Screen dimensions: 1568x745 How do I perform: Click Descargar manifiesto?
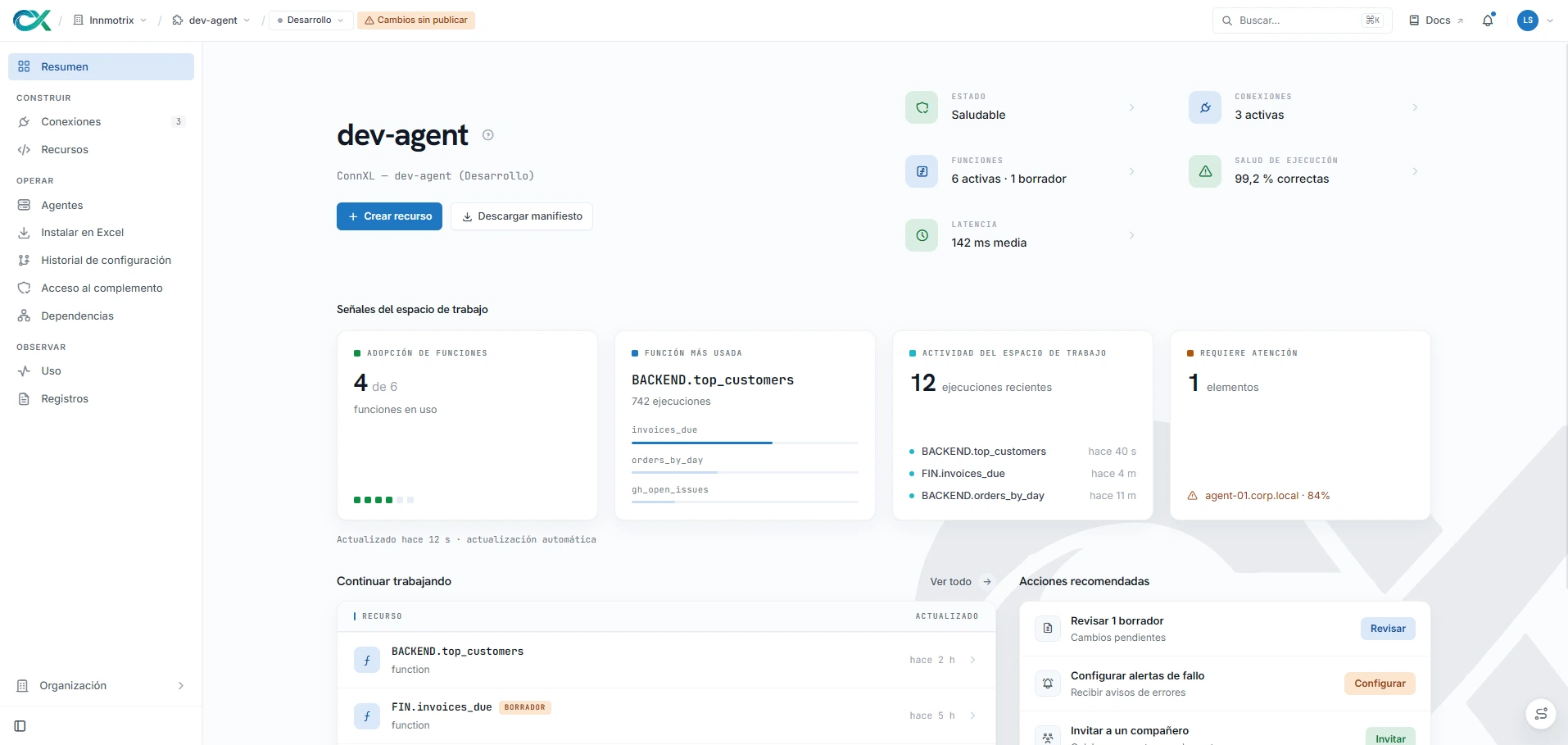(522, 216)
